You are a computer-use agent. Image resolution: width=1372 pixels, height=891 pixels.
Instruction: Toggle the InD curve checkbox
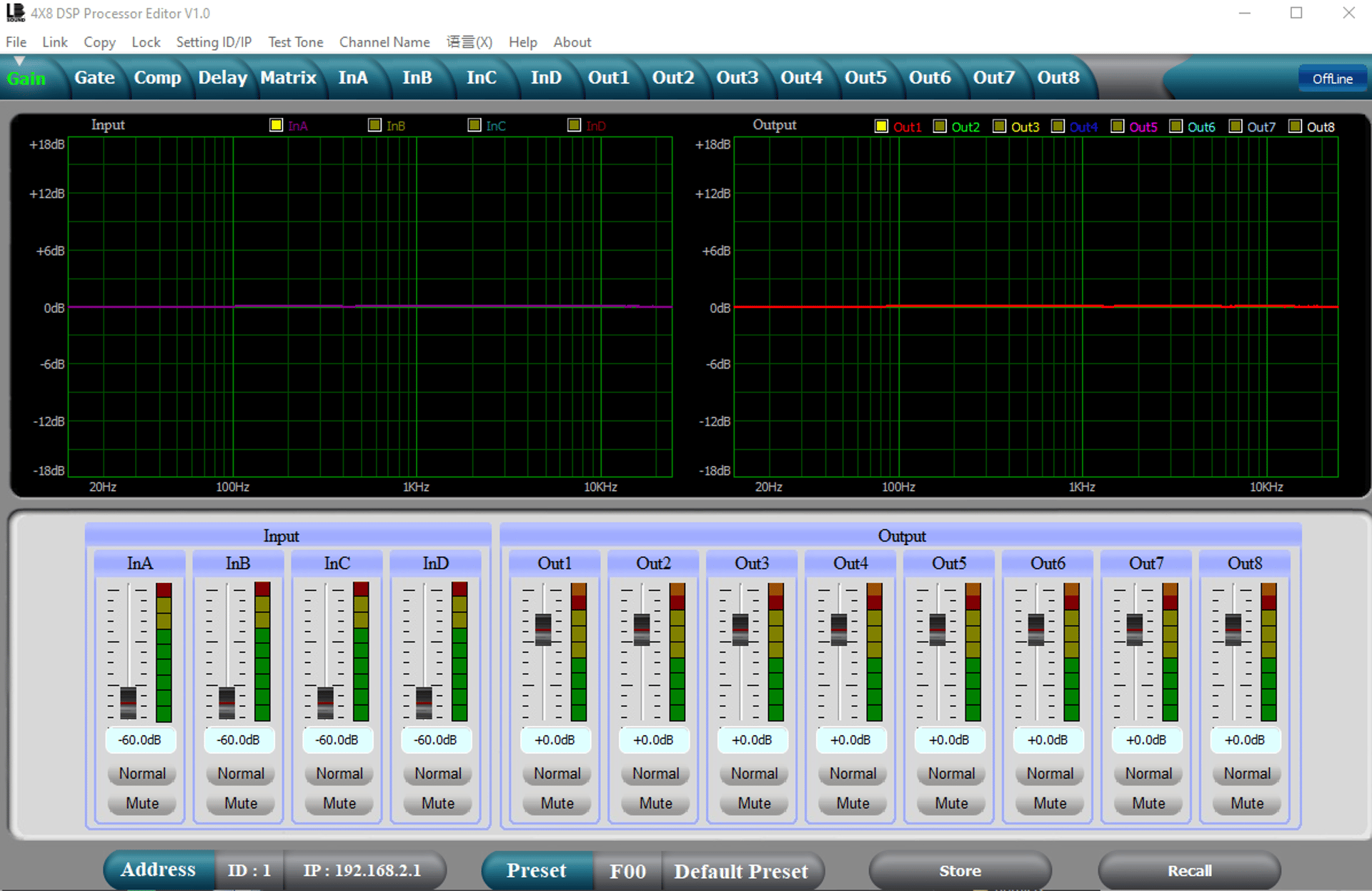coord(574,125)
